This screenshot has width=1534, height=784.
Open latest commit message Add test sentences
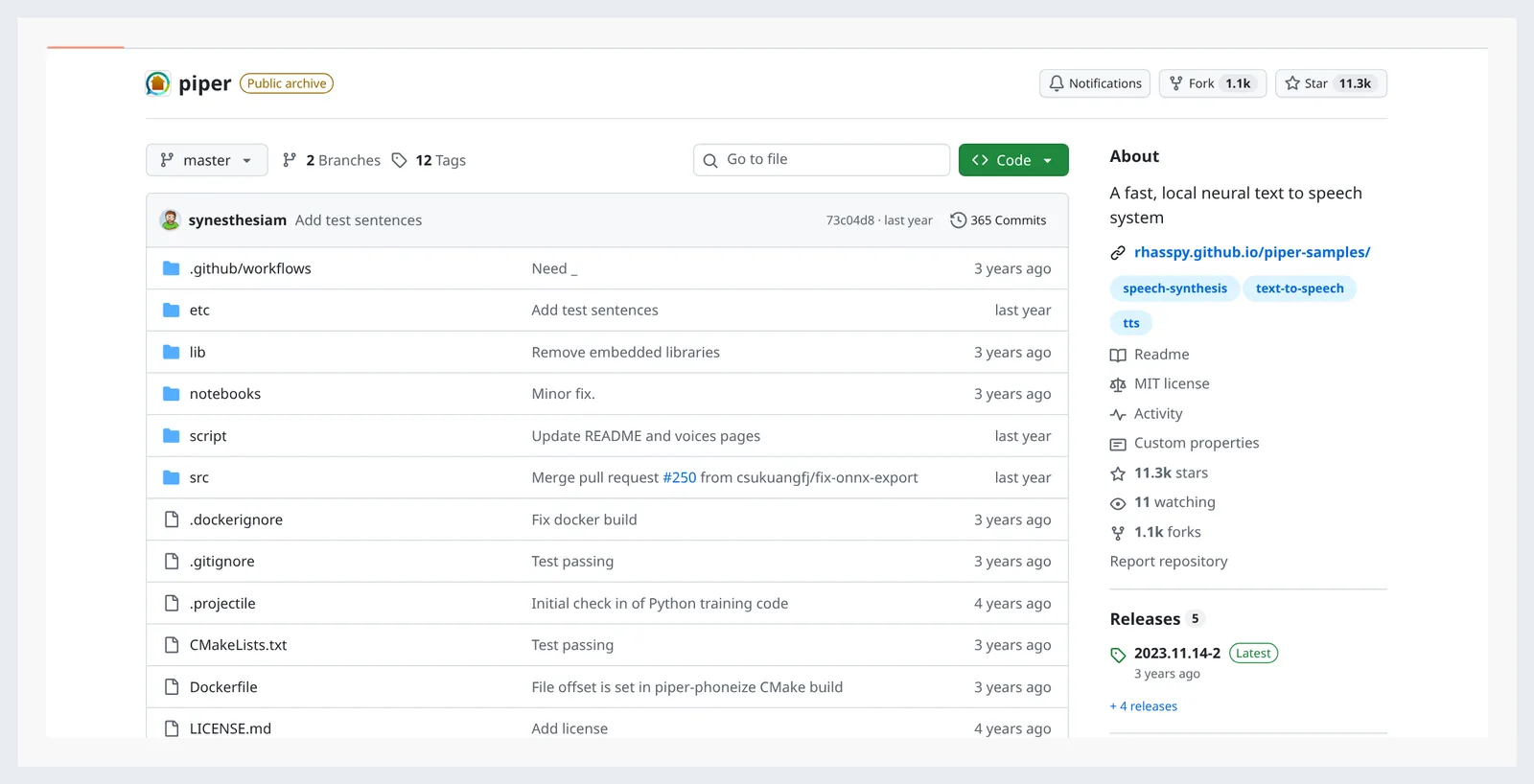point(359,220)
